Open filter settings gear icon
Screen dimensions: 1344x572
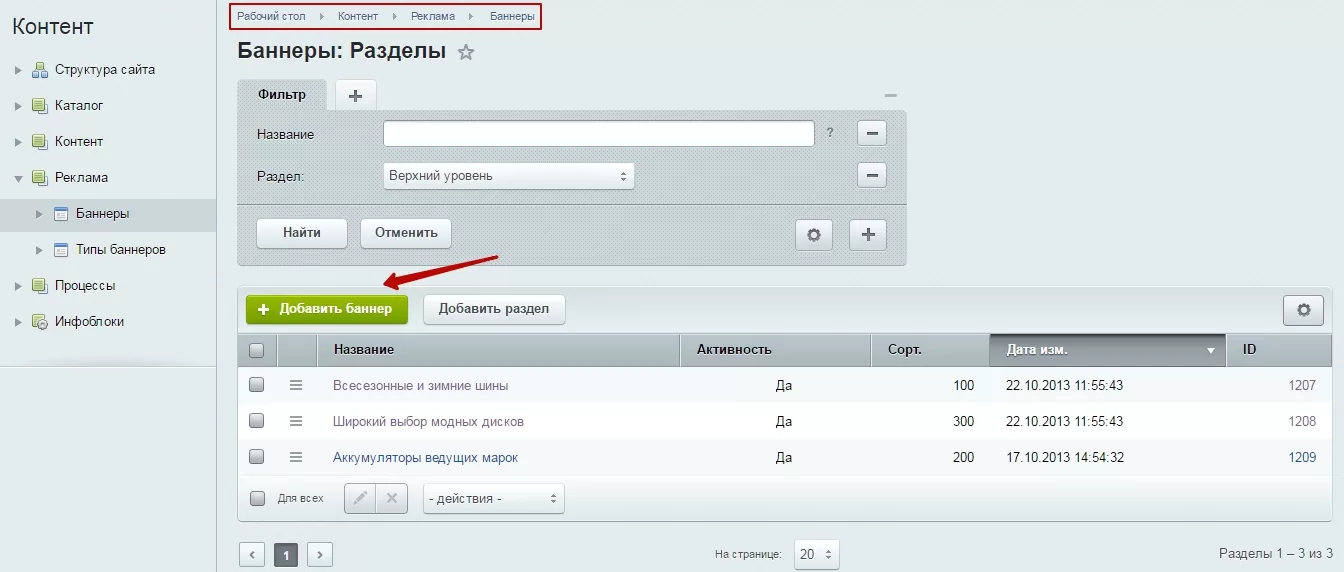point(813,235)
